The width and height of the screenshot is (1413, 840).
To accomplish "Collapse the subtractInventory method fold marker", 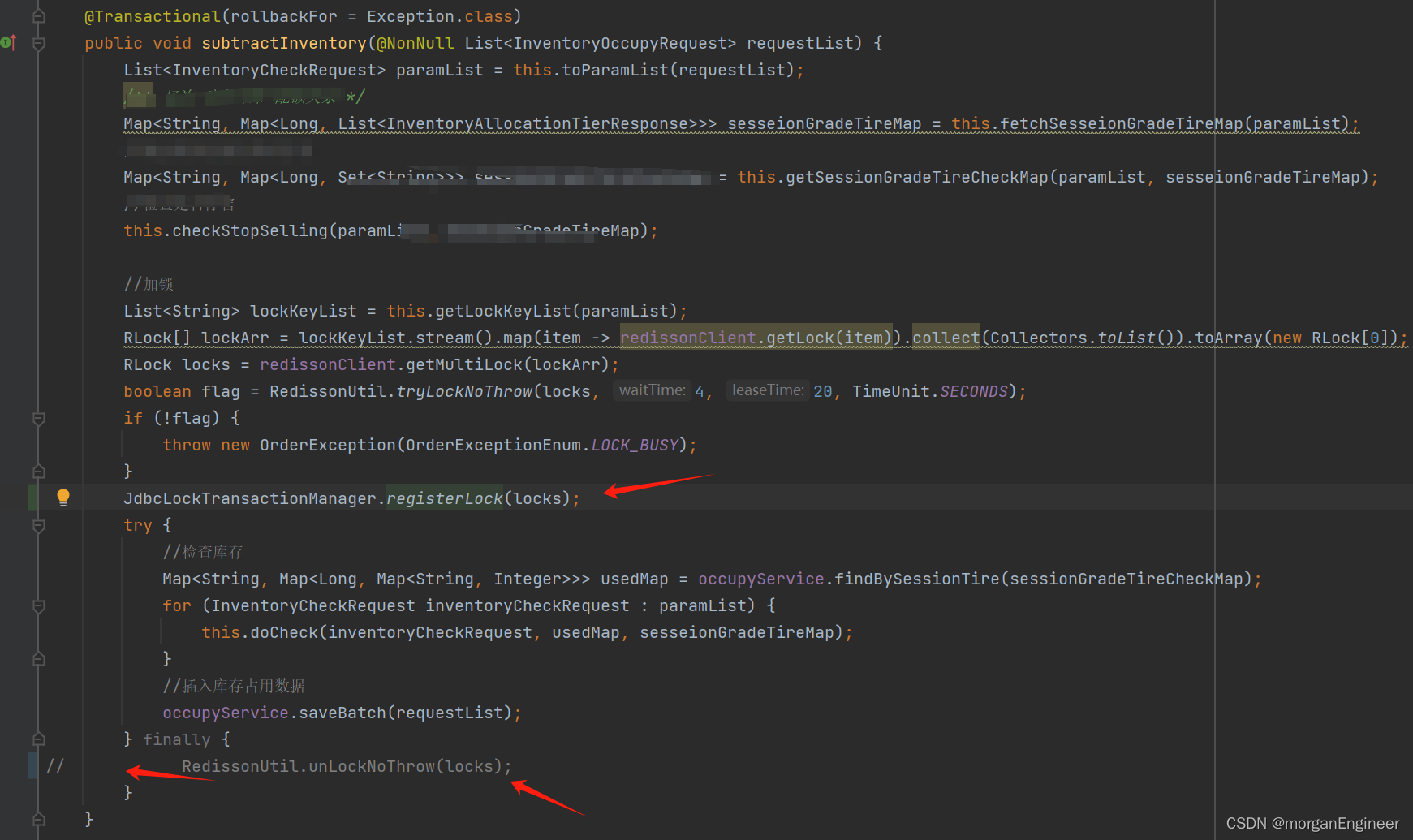I will [38, 43].
